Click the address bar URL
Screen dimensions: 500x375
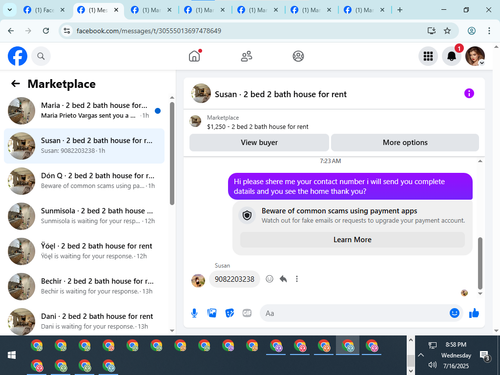click(149, 31)
